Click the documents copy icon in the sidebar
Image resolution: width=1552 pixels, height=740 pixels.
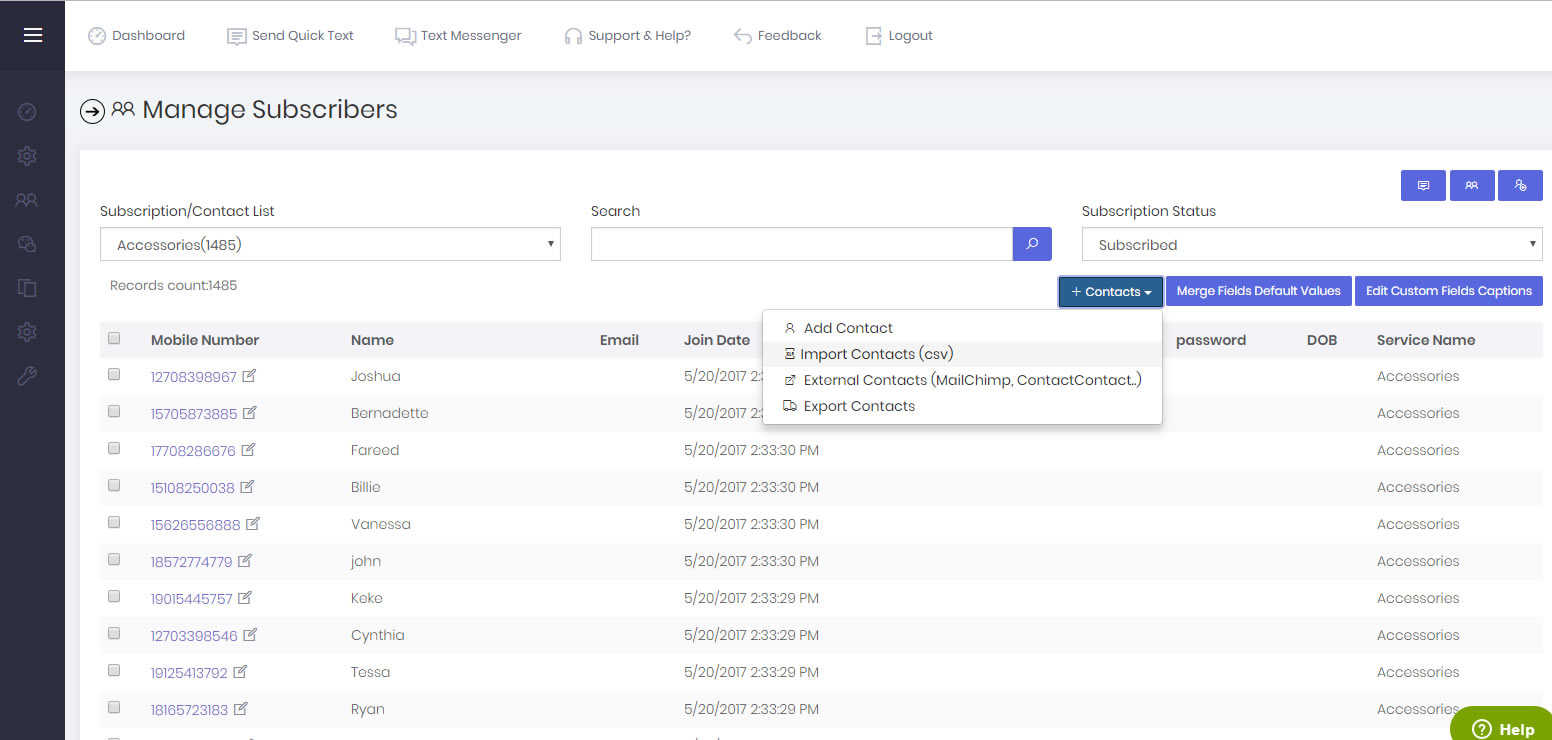pyautogui.click(x=27, y=288)
